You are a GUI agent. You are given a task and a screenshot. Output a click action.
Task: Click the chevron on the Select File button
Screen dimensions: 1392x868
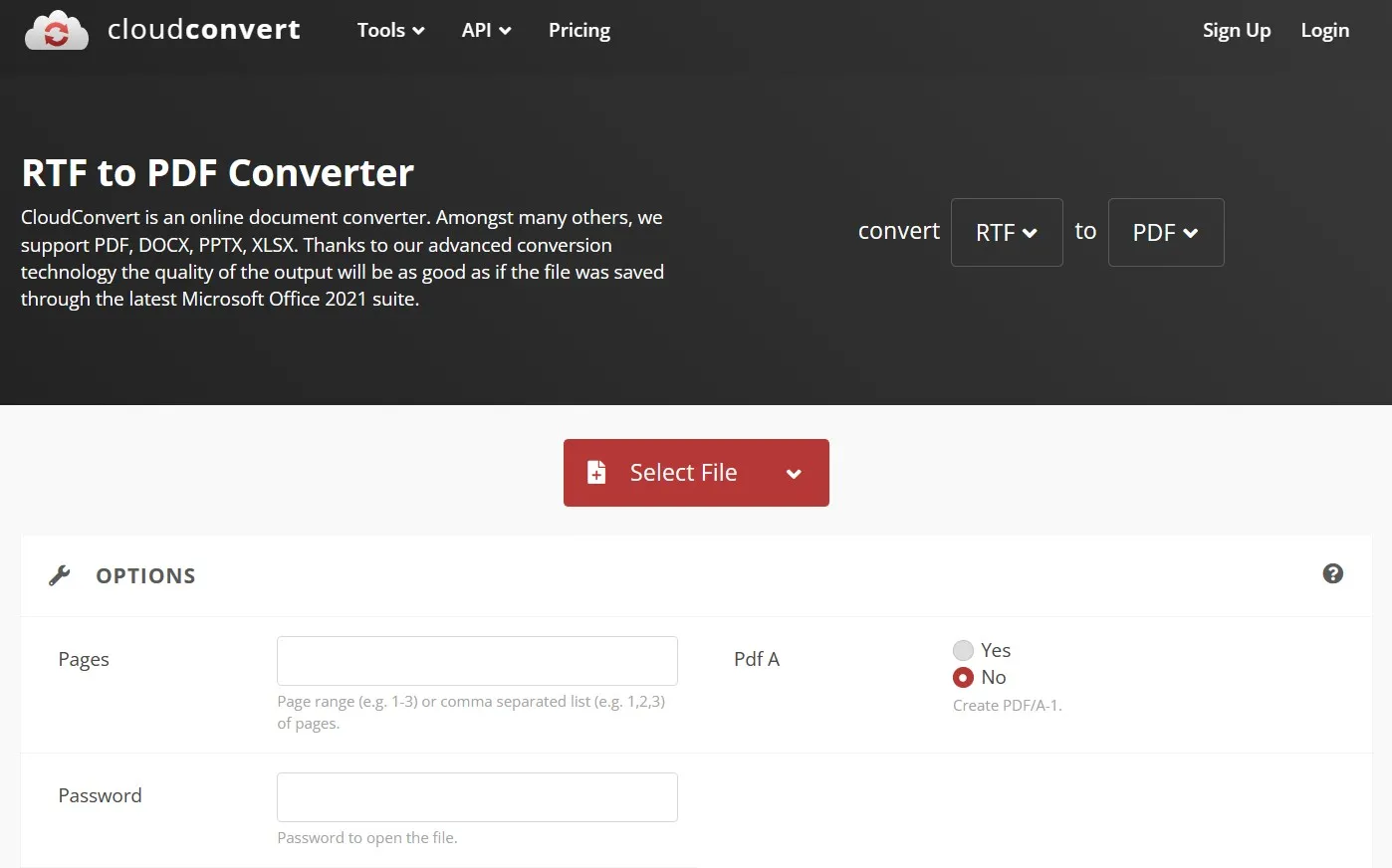794,473
